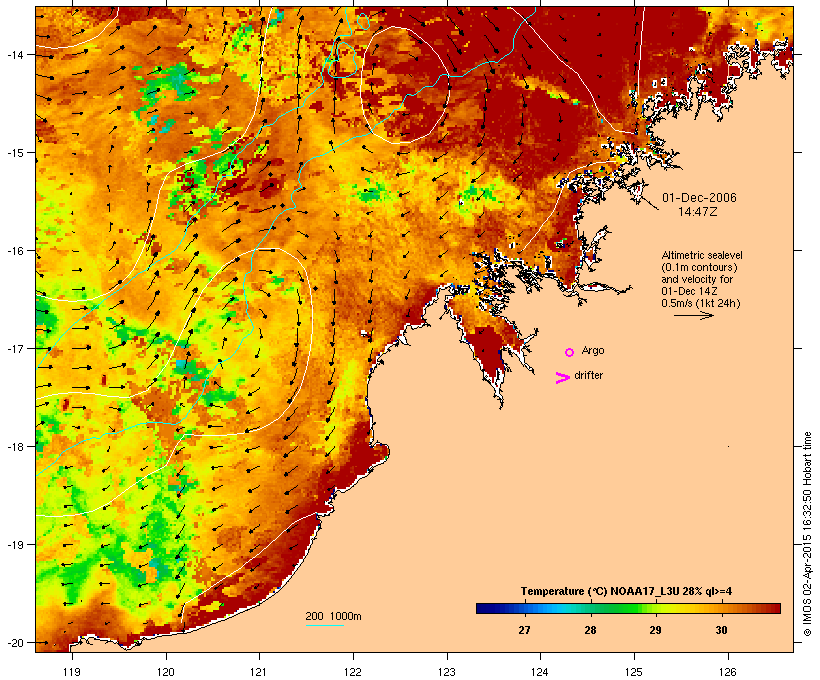Click the '120' longitude axis label
This screenshot has height=680, width=820.
[x=166, y=672]
